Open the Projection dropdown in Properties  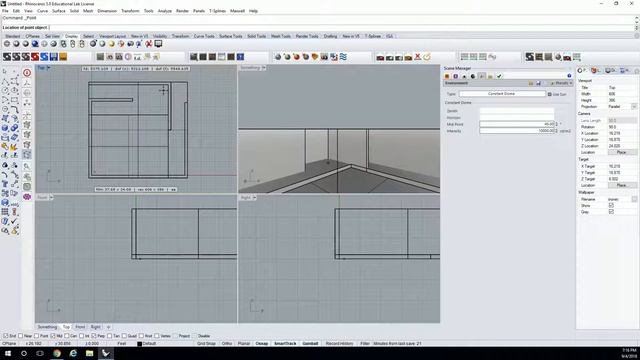tap(633, 107)
